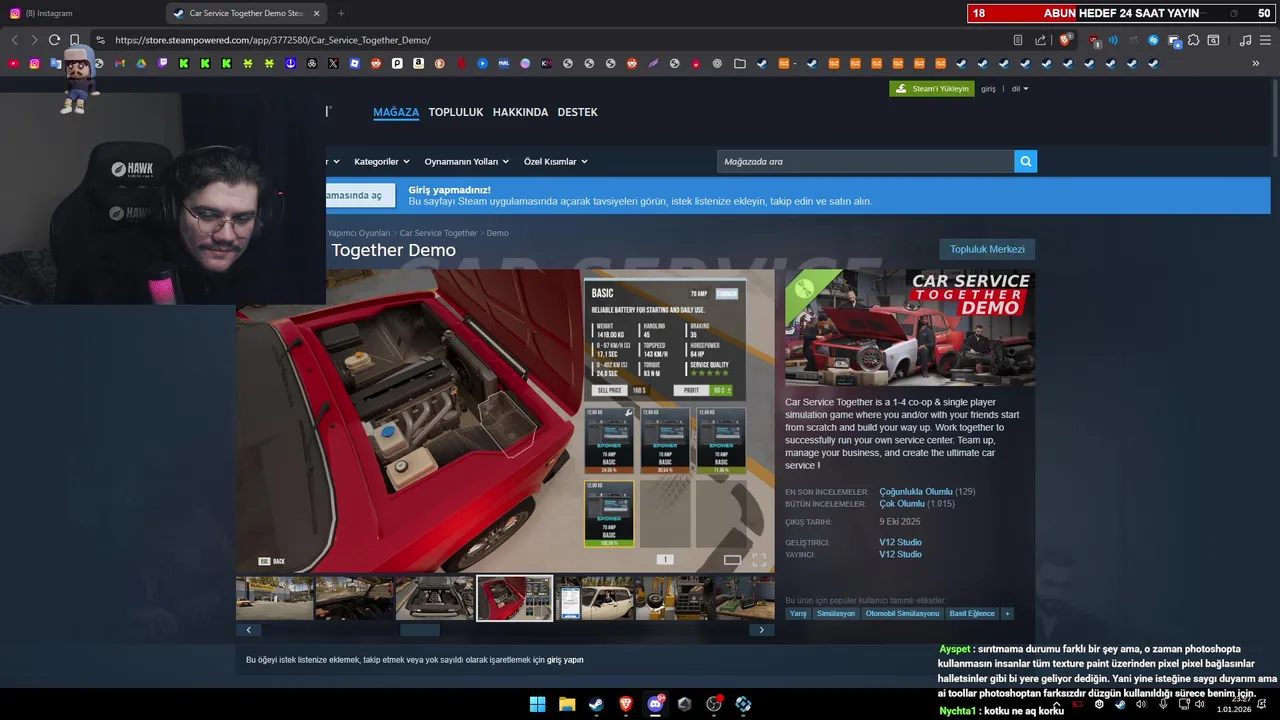1280x720 pixels.
Task: Open the DESTEK menu item
Action: (577, 112)
